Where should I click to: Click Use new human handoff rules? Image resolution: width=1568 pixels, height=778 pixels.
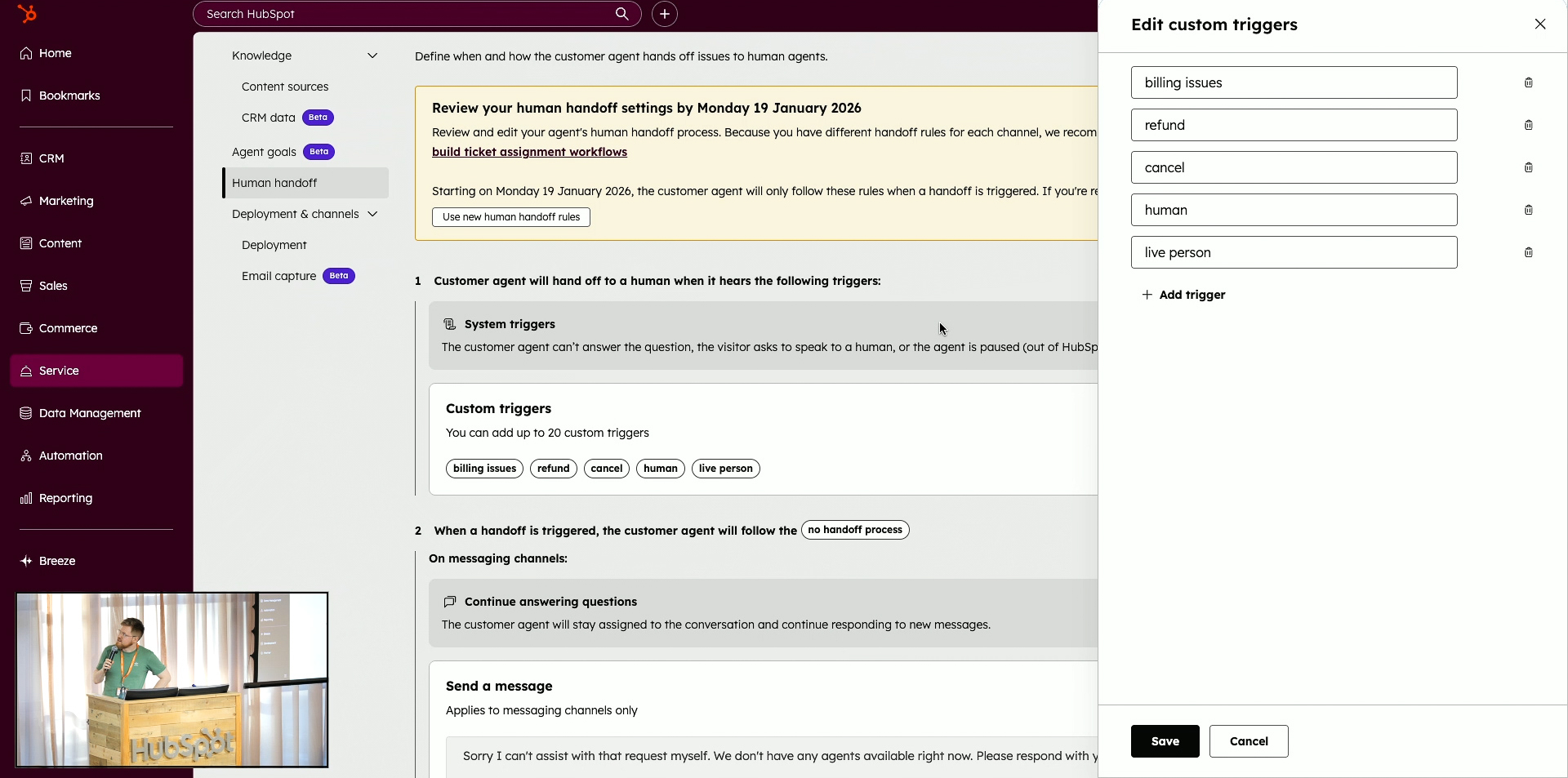click(510, 217)
